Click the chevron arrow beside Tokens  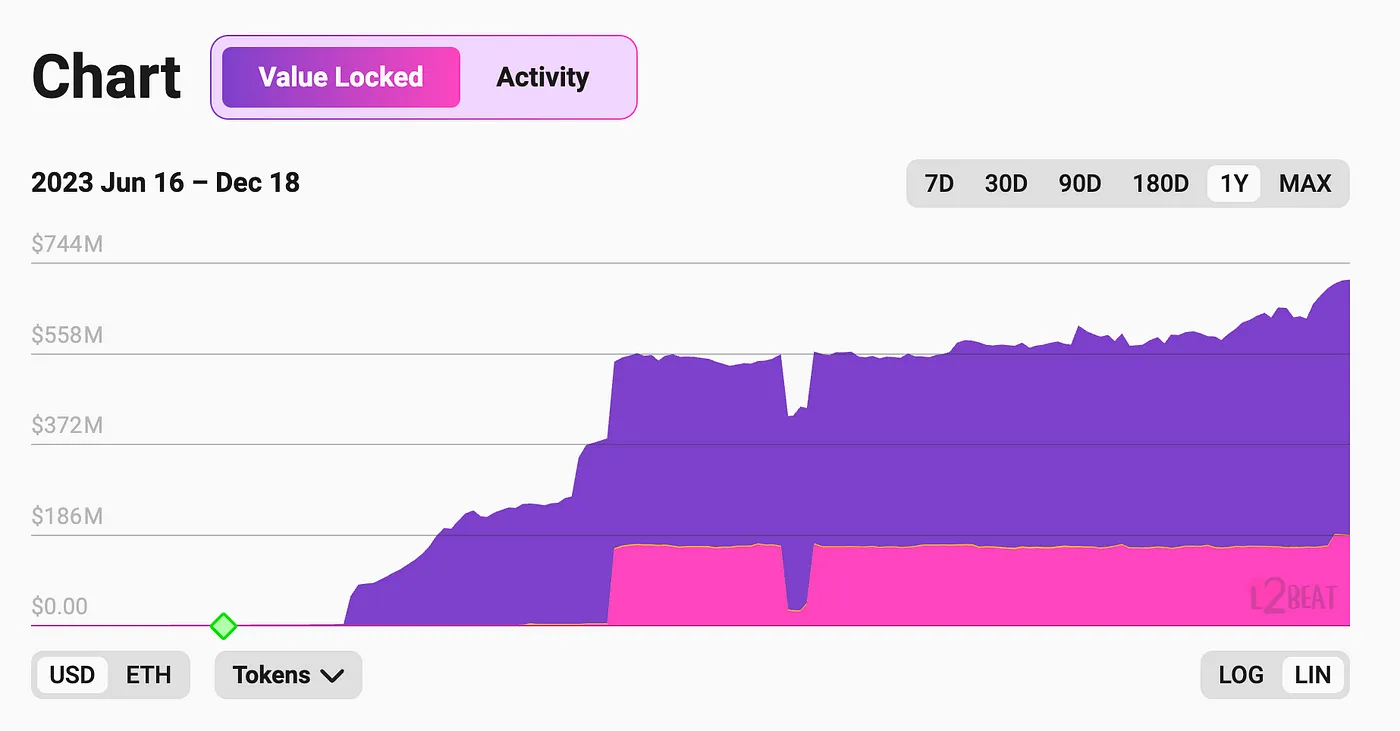[x=332, y=676]
